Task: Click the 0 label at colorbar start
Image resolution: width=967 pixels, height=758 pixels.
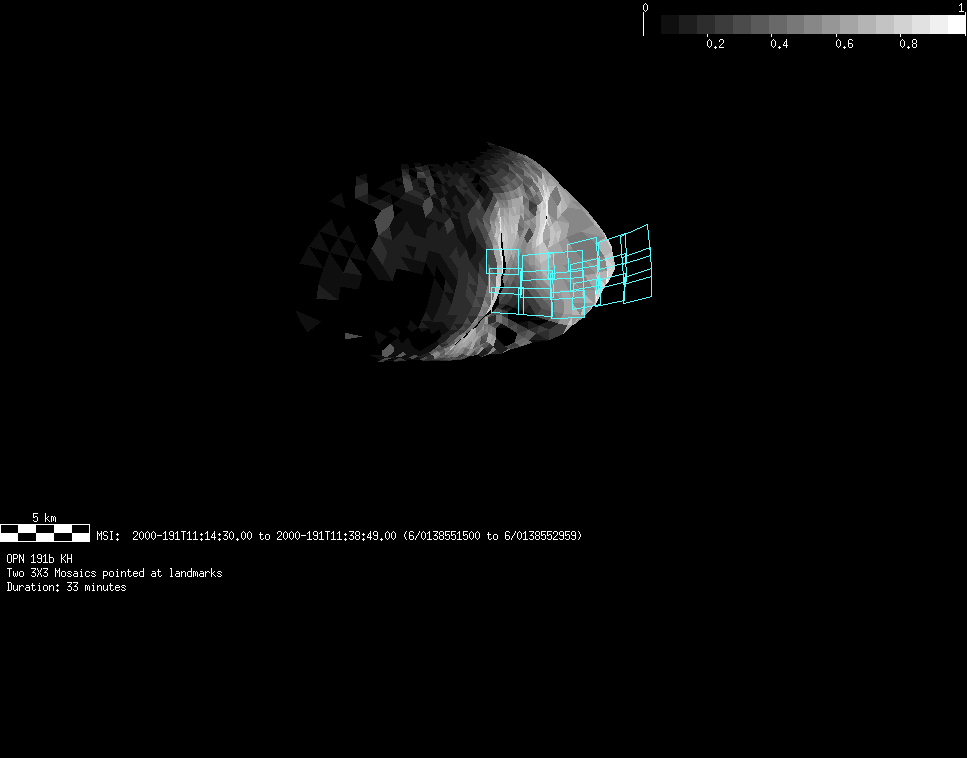Action: tap(645, 8)
